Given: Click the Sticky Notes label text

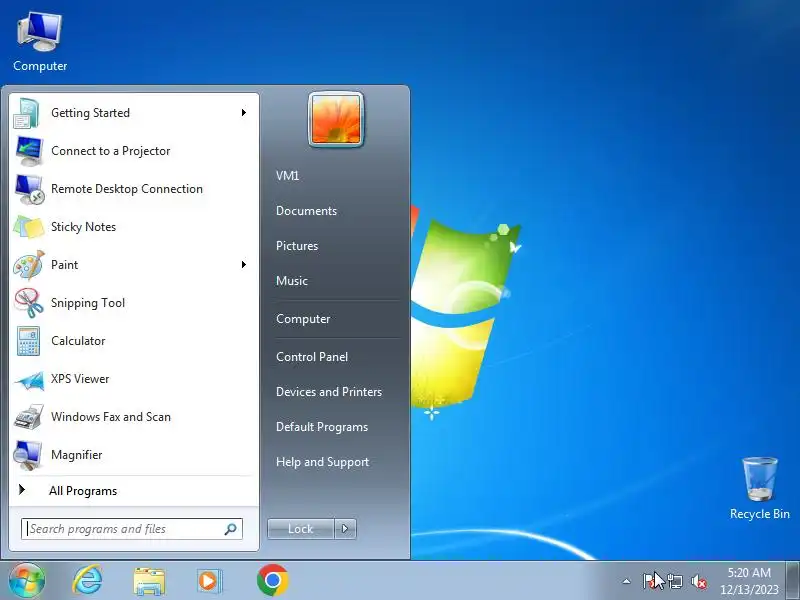Looking at the screenshot, I should coord(83,227).
